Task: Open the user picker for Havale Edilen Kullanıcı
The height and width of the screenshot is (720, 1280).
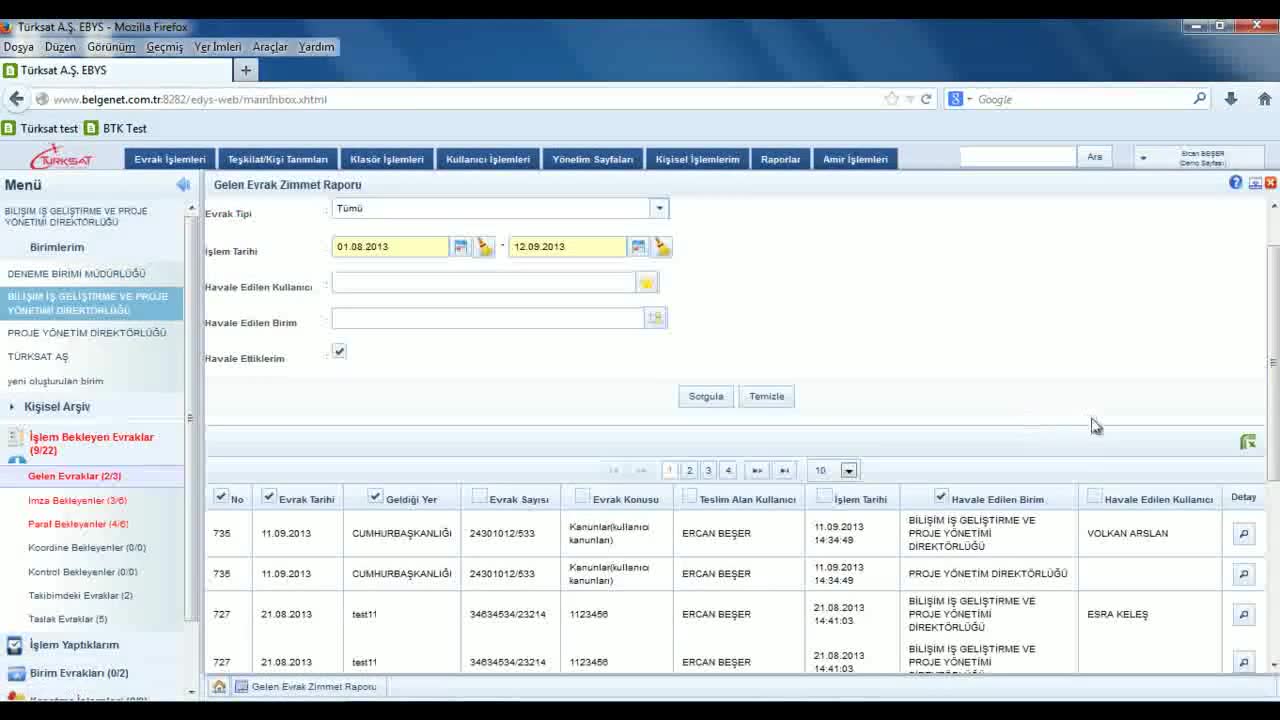Action: tap(646, 284)
